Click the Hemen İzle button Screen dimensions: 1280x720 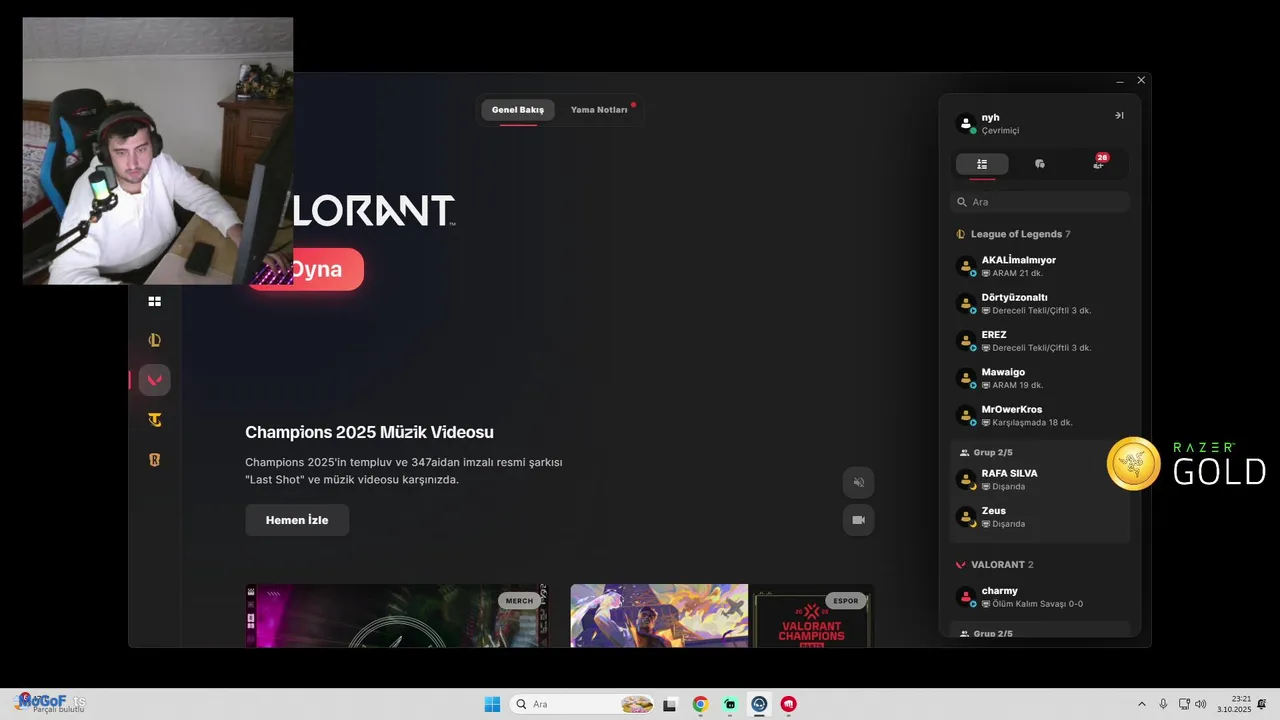[297, 520]
